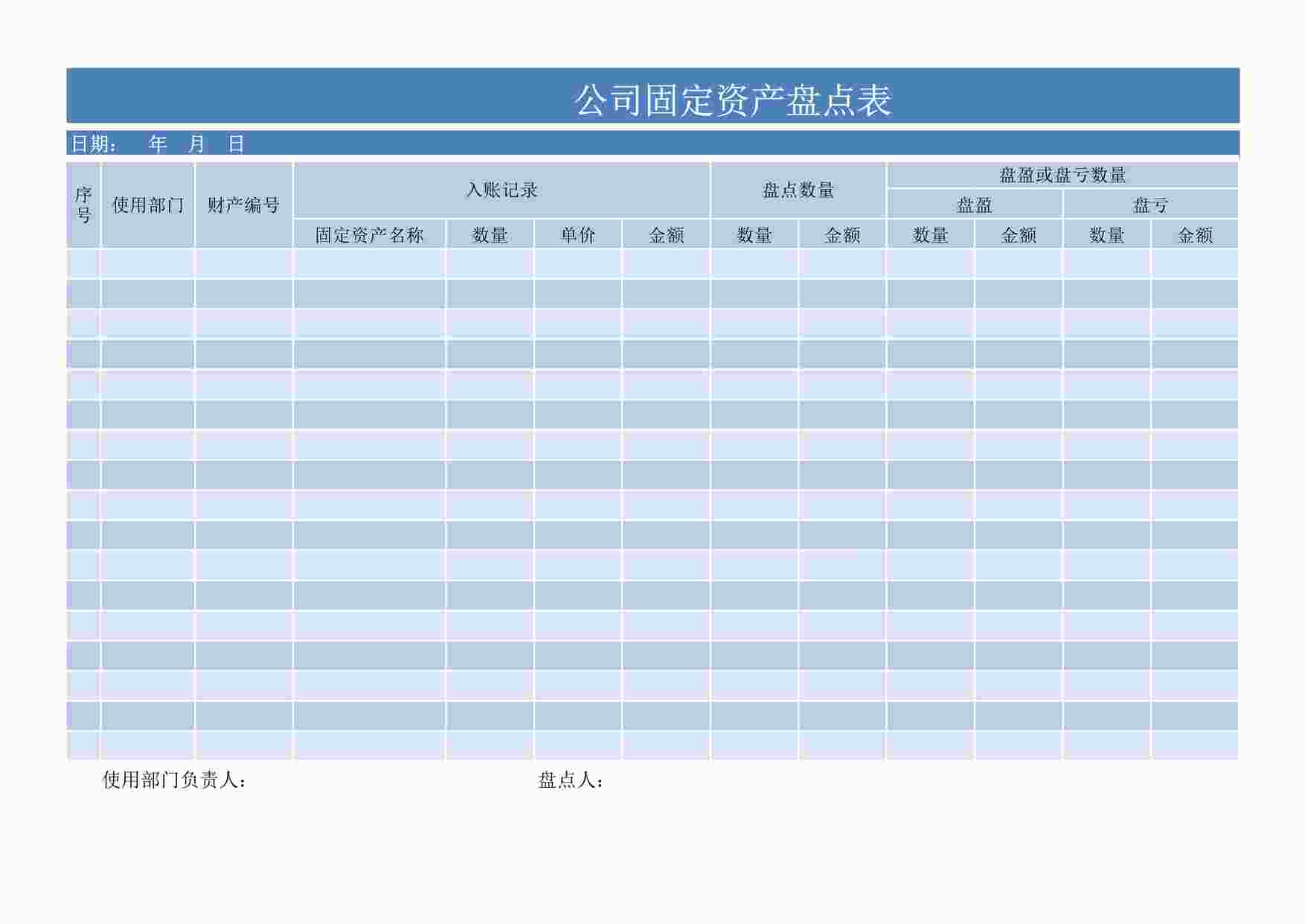Select 金额 header under 盘亏

(x=1195, y=234)
